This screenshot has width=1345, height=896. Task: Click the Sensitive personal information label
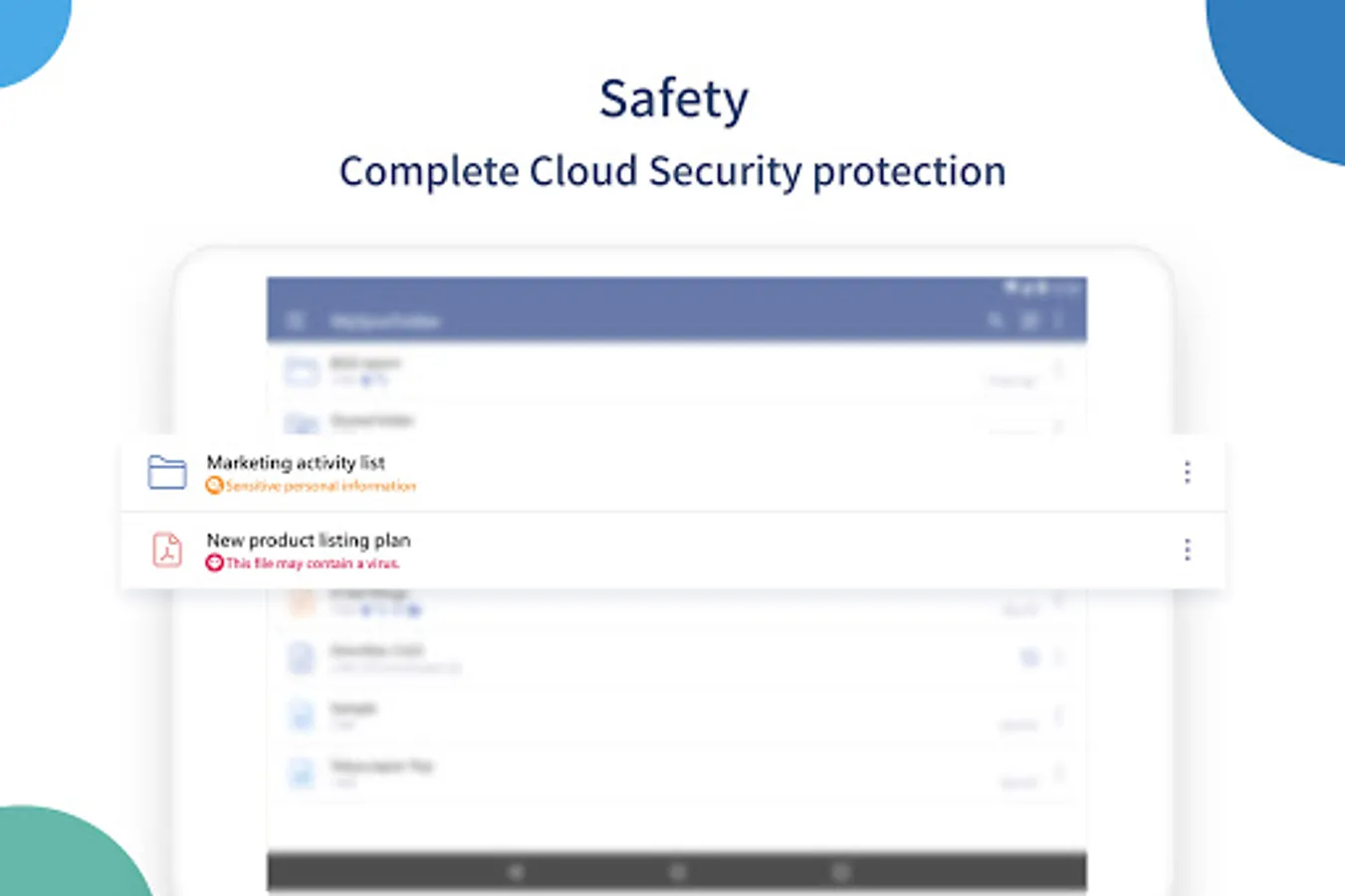tap(321, 486)
